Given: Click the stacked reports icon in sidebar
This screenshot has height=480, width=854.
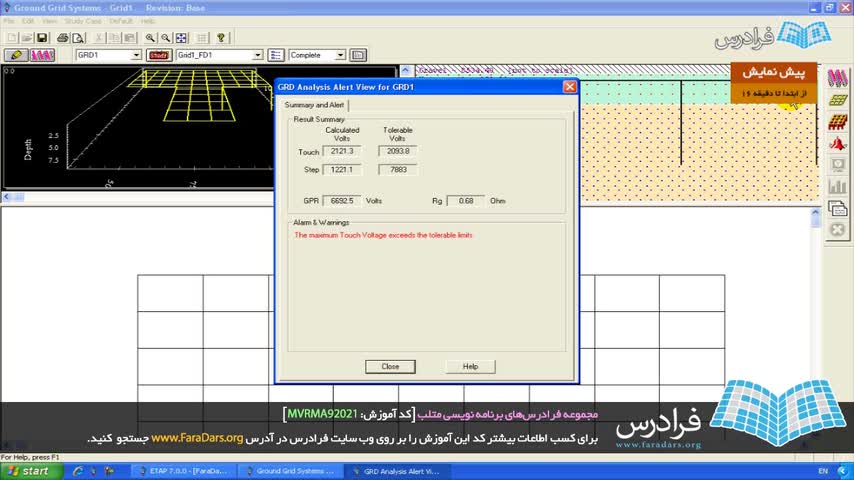Looking at the screenshot, I should click(838, 208).
